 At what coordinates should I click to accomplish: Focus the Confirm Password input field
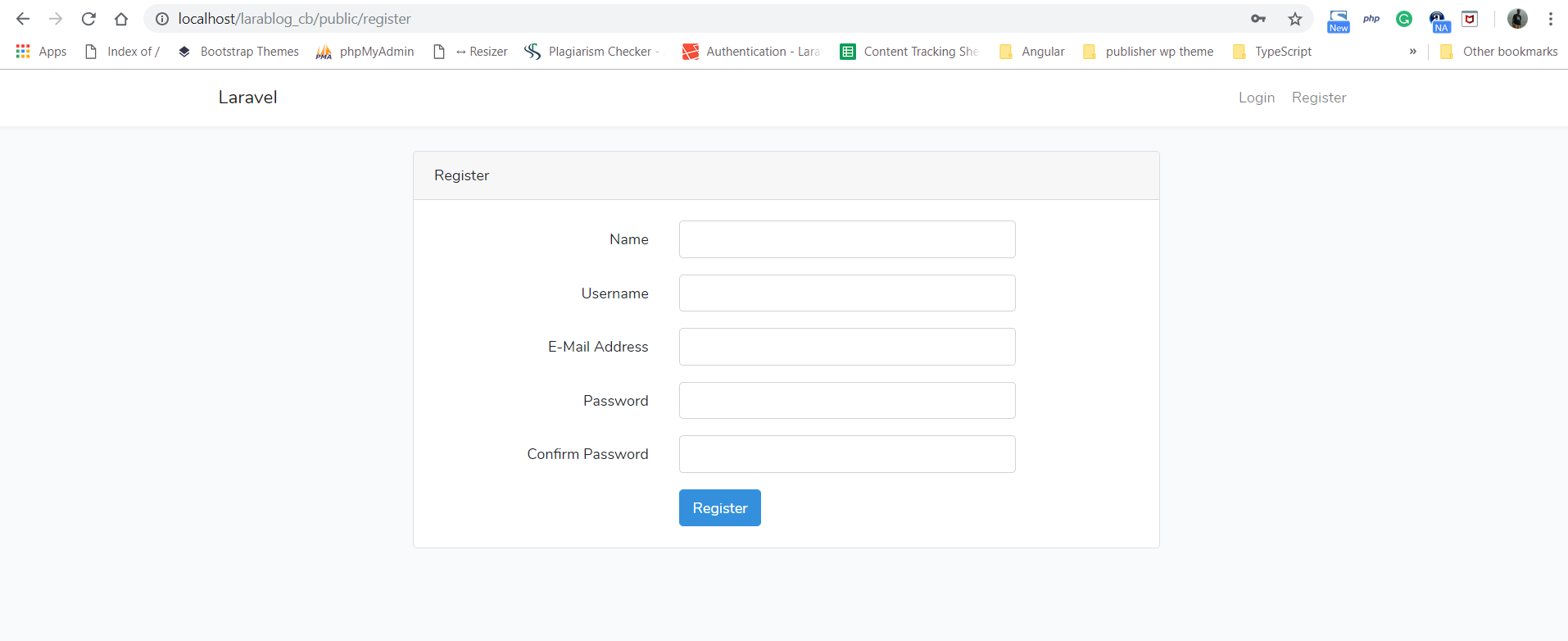tap(847, 454)
